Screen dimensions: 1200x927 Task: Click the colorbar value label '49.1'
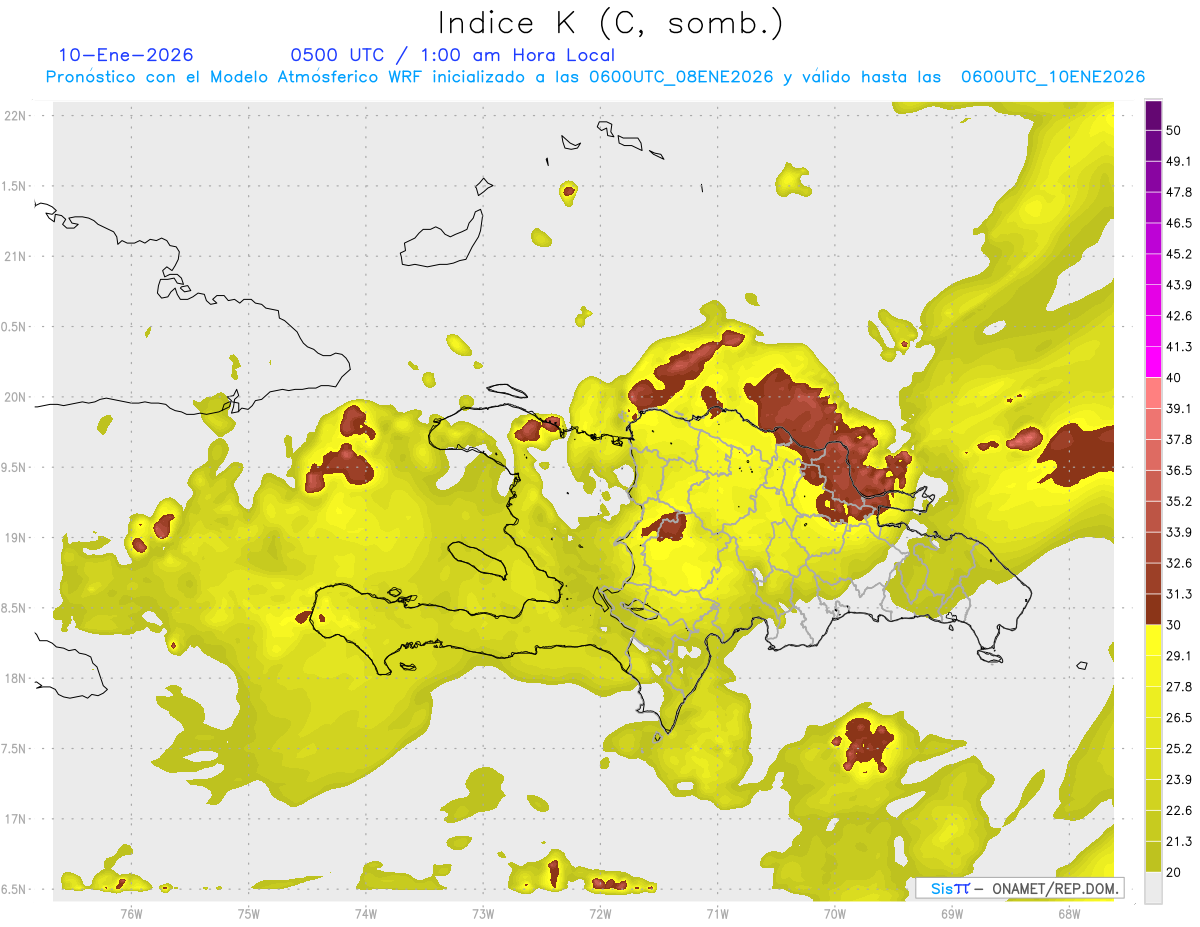(1179, 161)
